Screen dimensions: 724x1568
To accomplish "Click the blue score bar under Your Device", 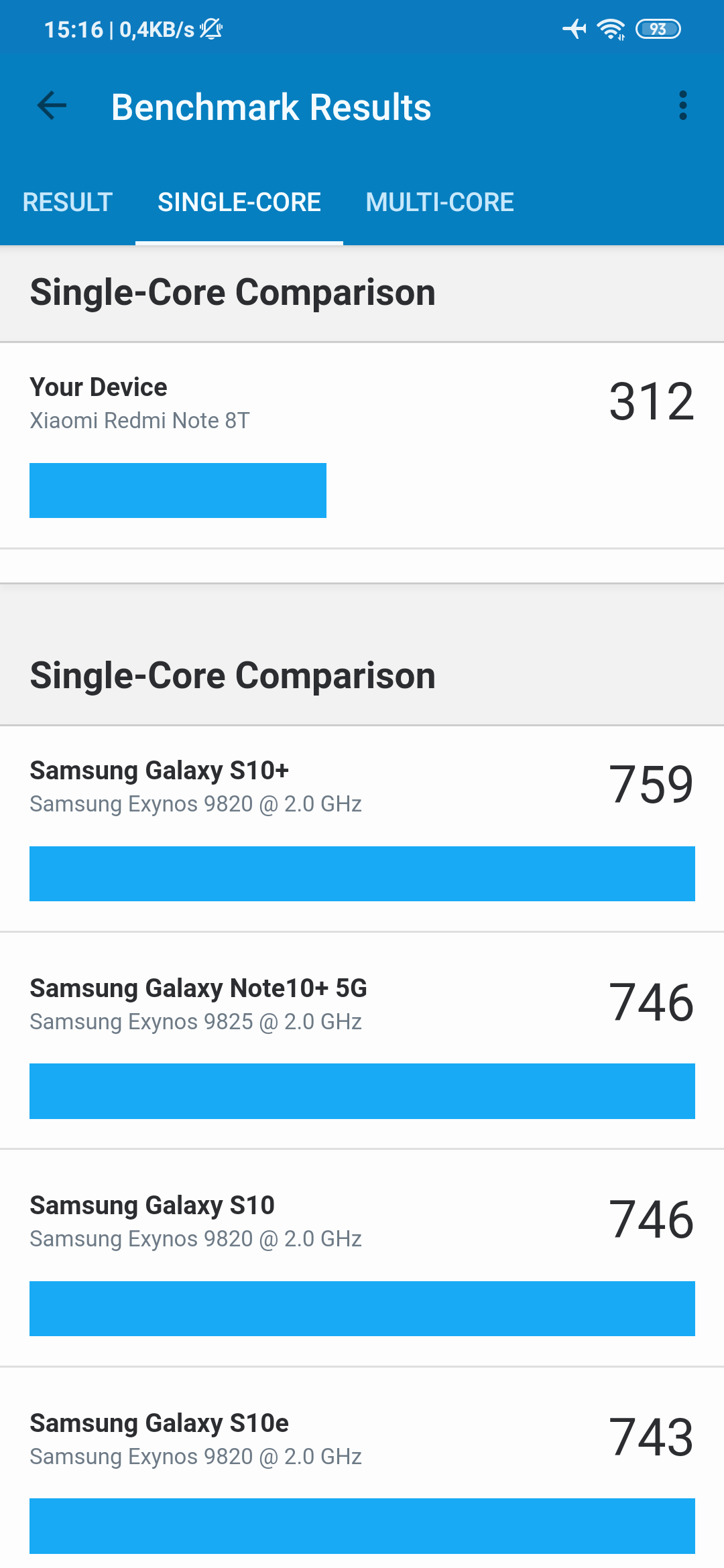I will 178,490.
